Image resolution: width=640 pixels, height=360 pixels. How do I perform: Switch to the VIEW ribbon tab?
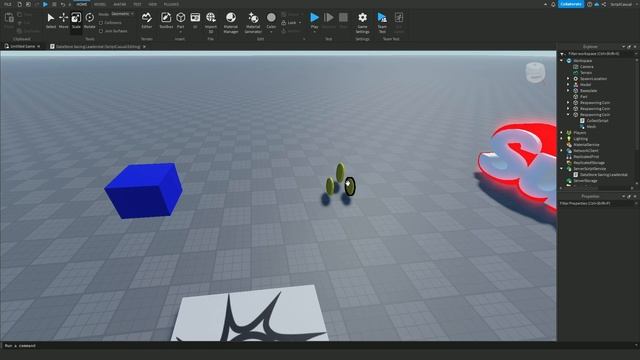(153, 4)
